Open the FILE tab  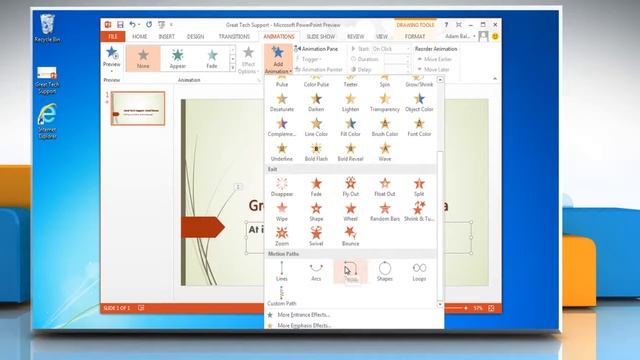tap(113, 37)
